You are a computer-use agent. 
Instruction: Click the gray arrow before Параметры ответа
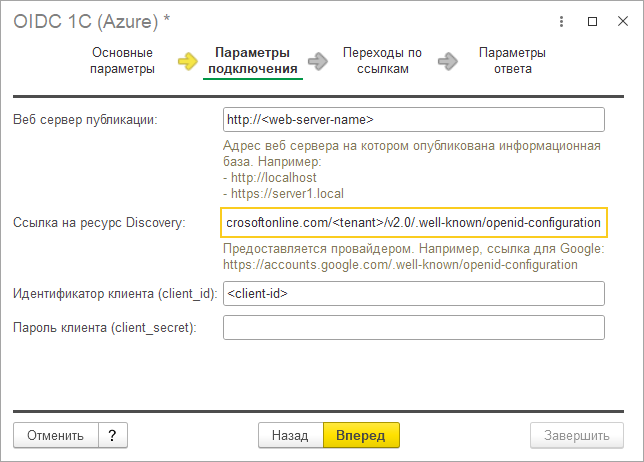click(x=448, y=61)
